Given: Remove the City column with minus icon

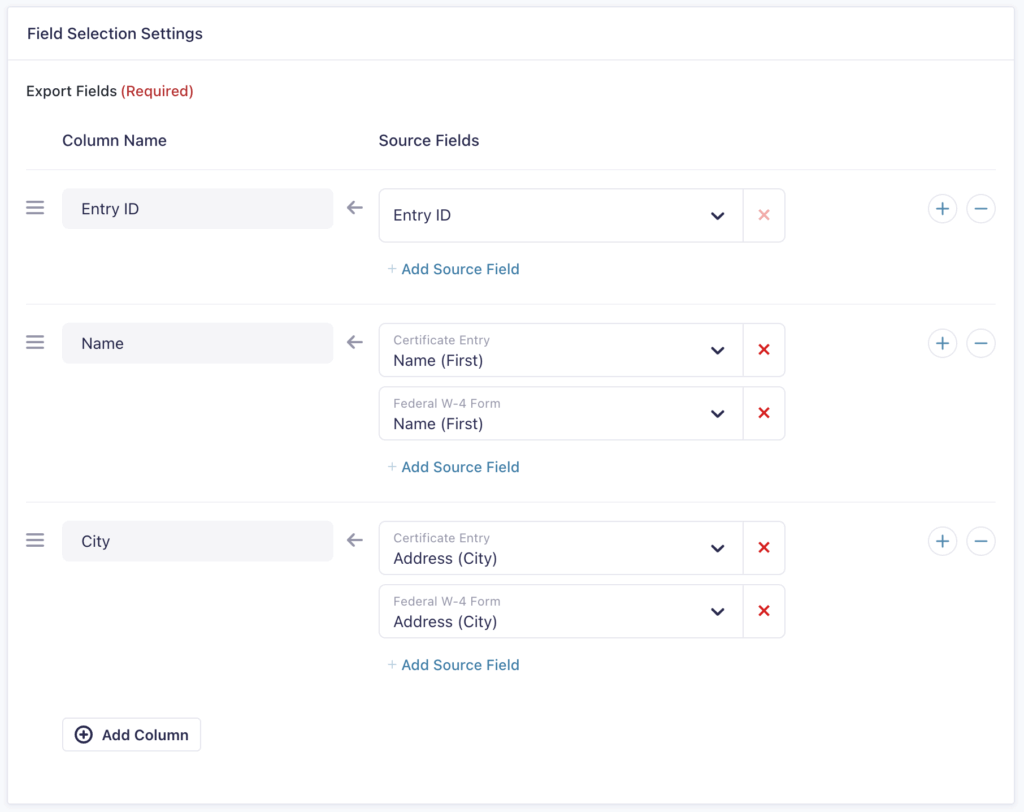Looking at the screenshot, I should pos(980,541).
